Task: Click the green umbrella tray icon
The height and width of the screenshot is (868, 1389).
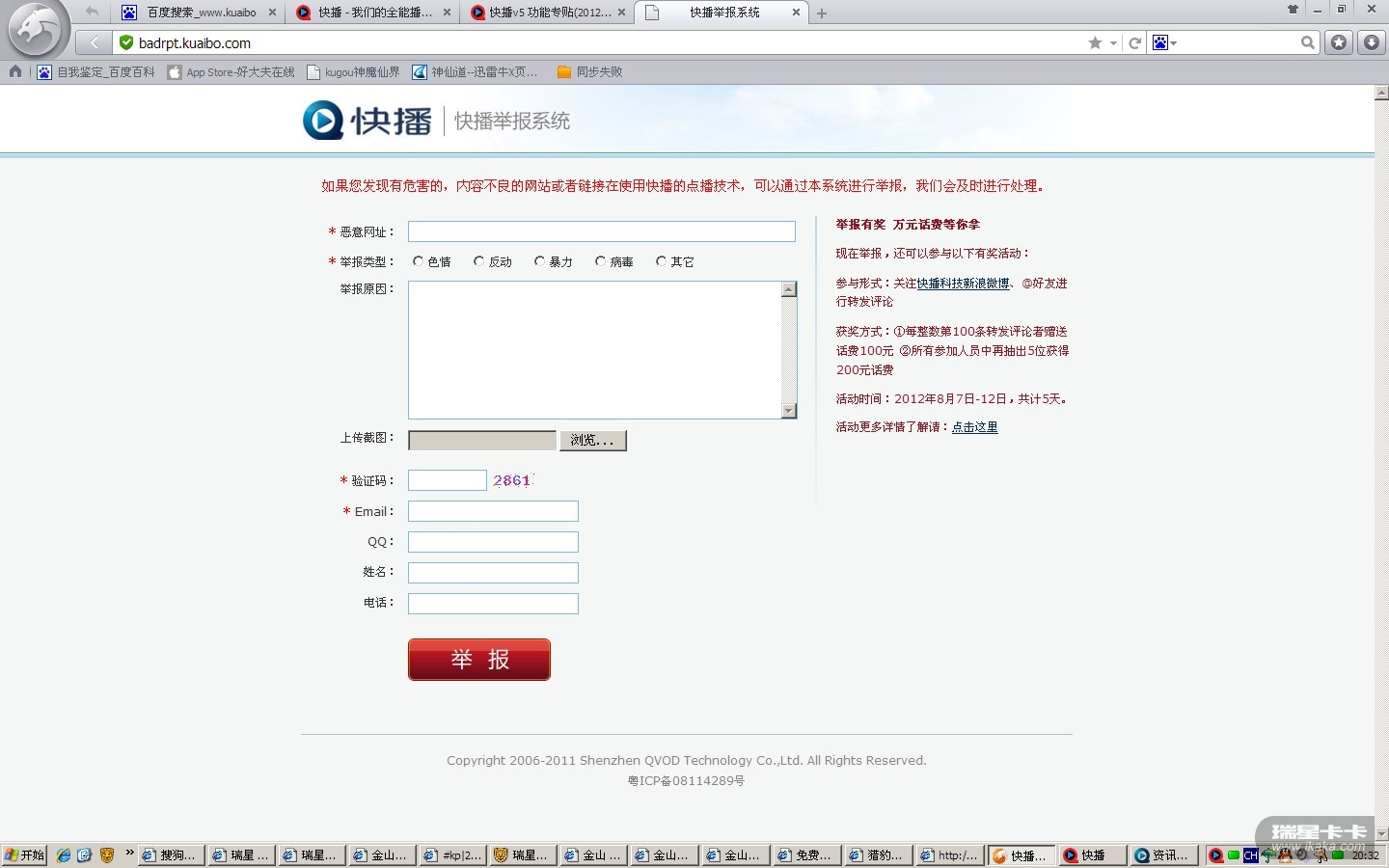Action: tap(1268, 855)
